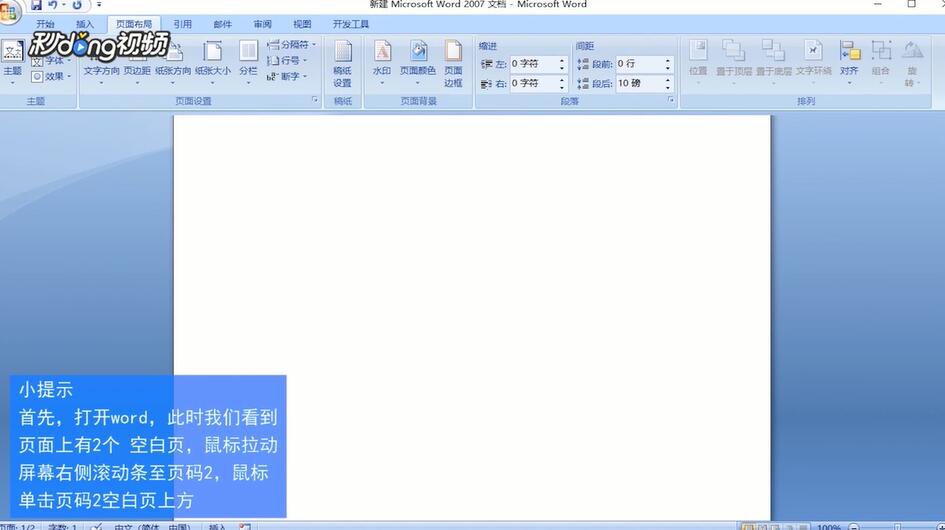The height and width of the screenshot is (530, 945).
Task: Click 置于顶层 bring to front
Action: coord(734,63)
